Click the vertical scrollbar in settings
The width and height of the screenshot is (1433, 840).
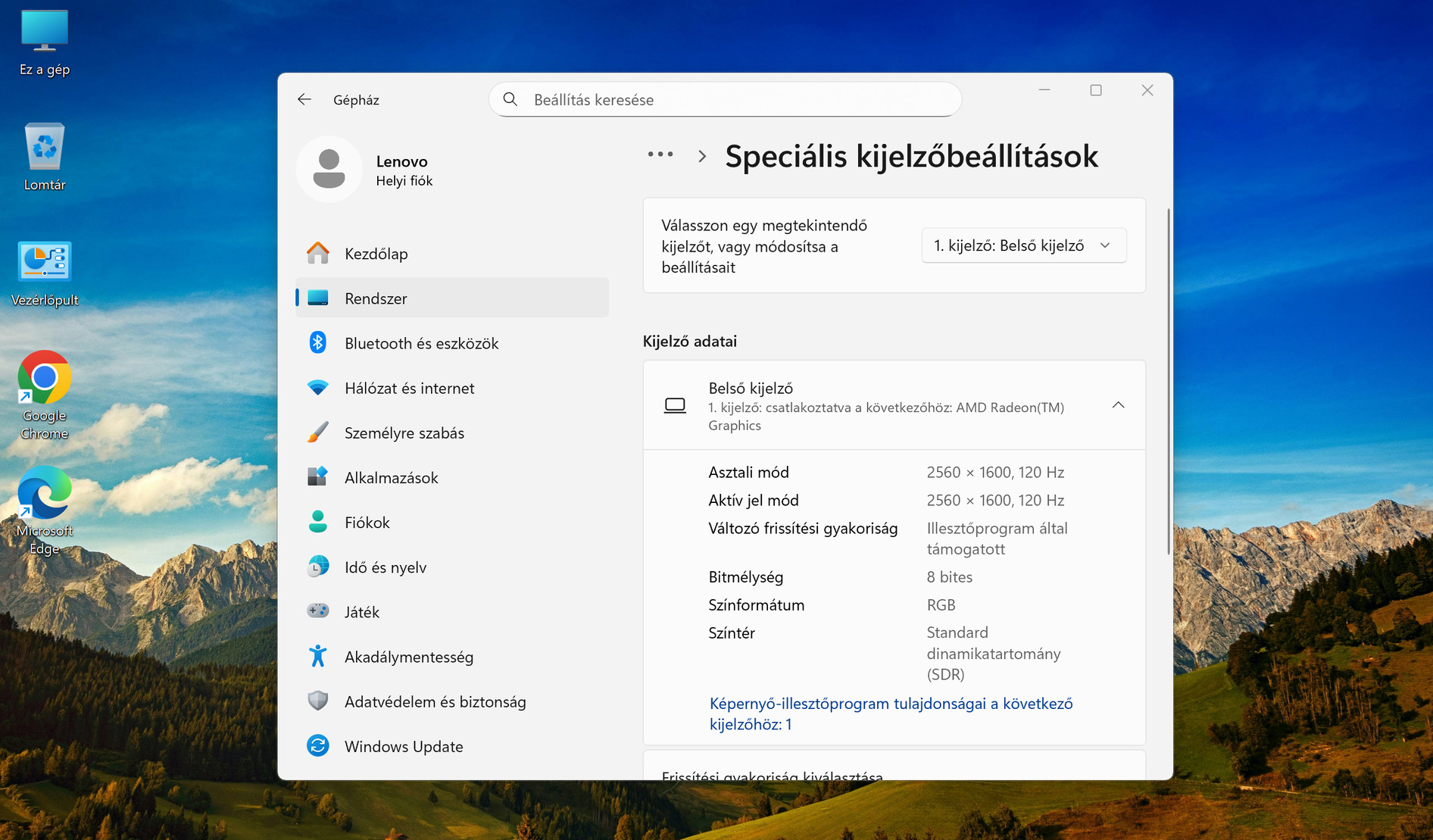coord(1168,379)
